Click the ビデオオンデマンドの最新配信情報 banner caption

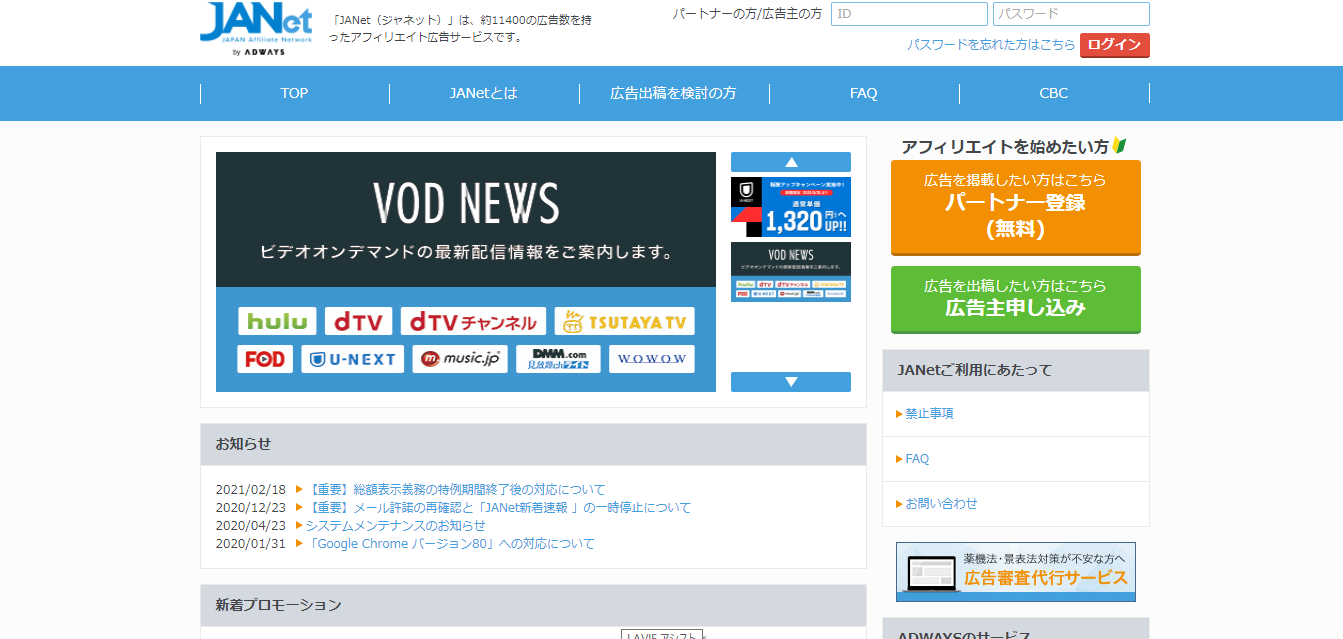pos(466,251)
